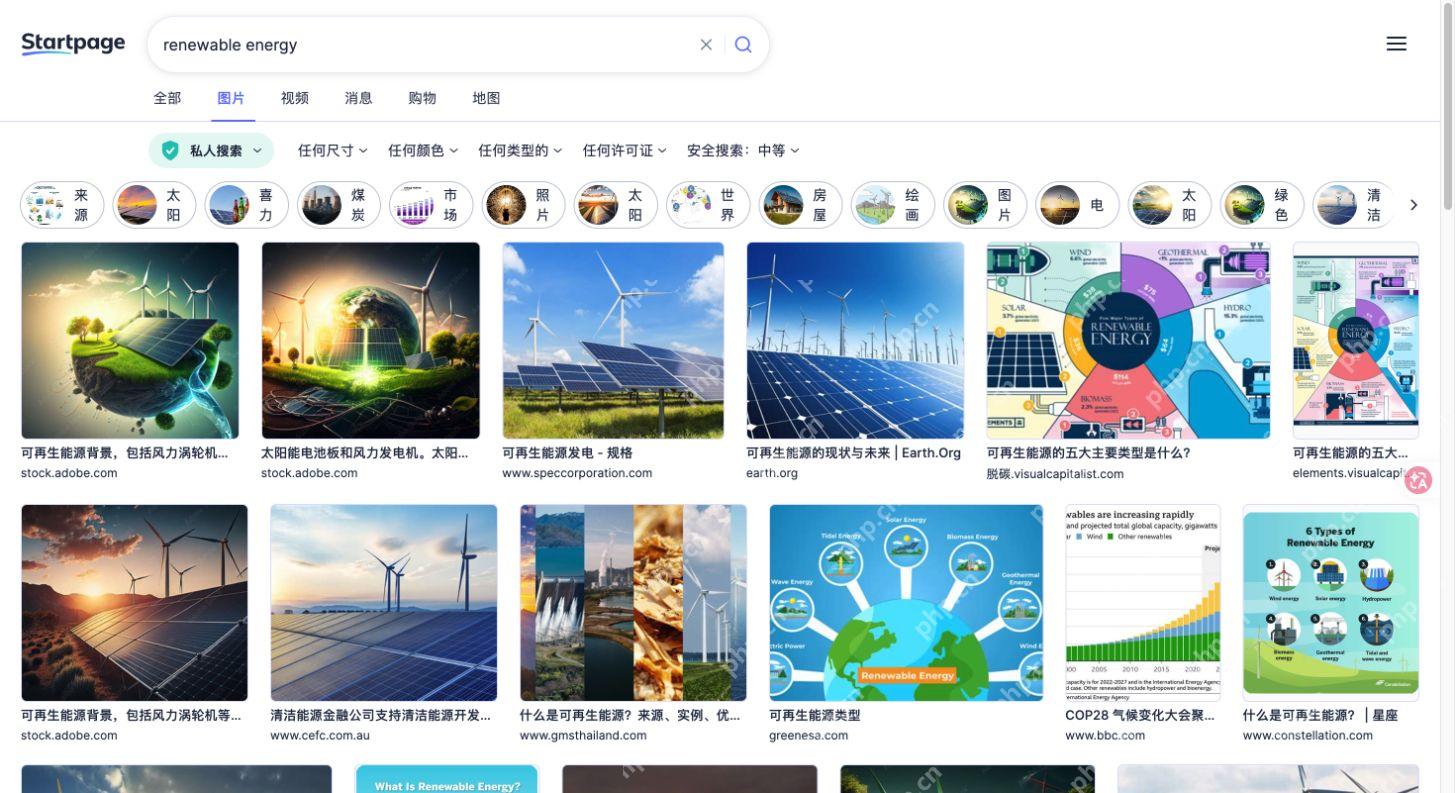This screenshot has width=1455, height=793.
Task: Open the elements.visualcapitalist infographic thumbnail
Action: click(1355, 340)
